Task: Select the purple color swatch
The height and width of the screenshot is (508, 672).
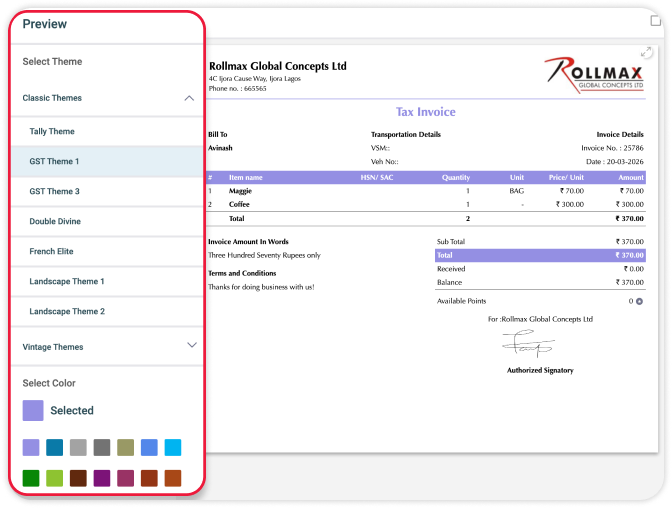Action: tap(102, 478)
